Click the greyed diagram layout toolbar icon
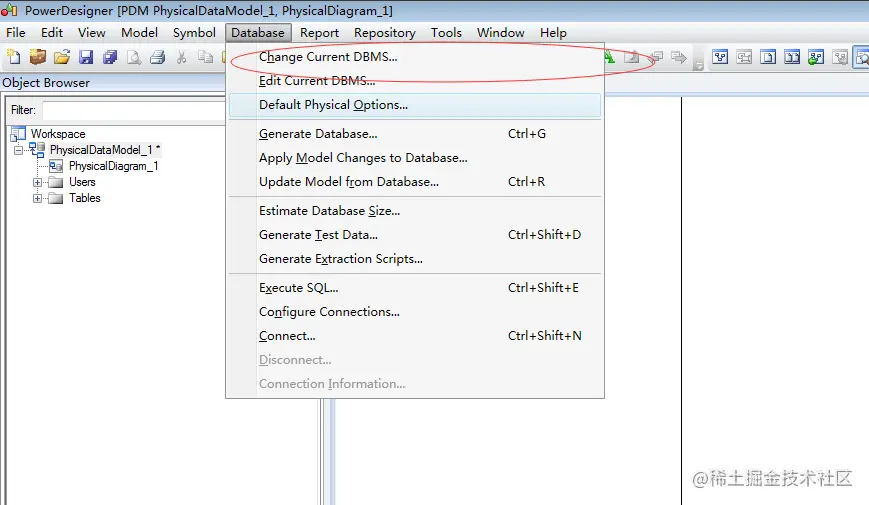This screenshot has height=505, width=869. point(744,57)
